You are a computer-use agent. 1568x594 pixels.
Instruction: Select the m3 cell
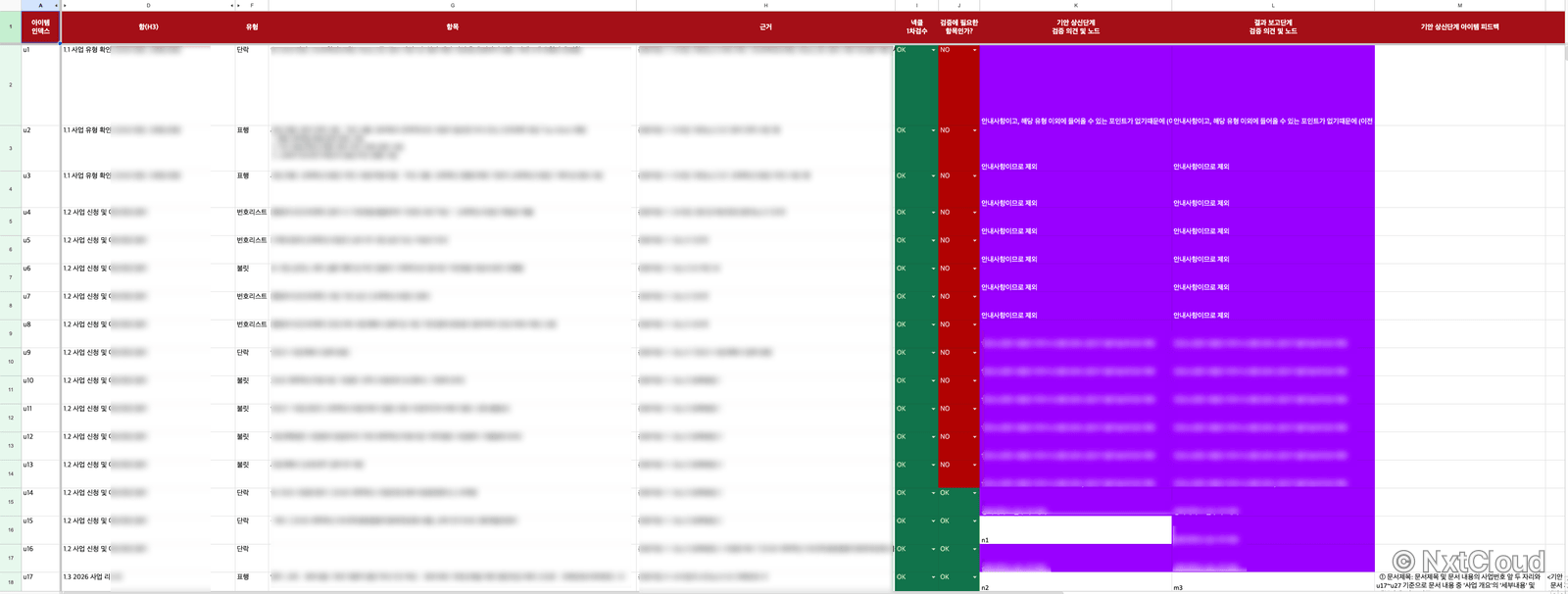tap(1273, 582)
